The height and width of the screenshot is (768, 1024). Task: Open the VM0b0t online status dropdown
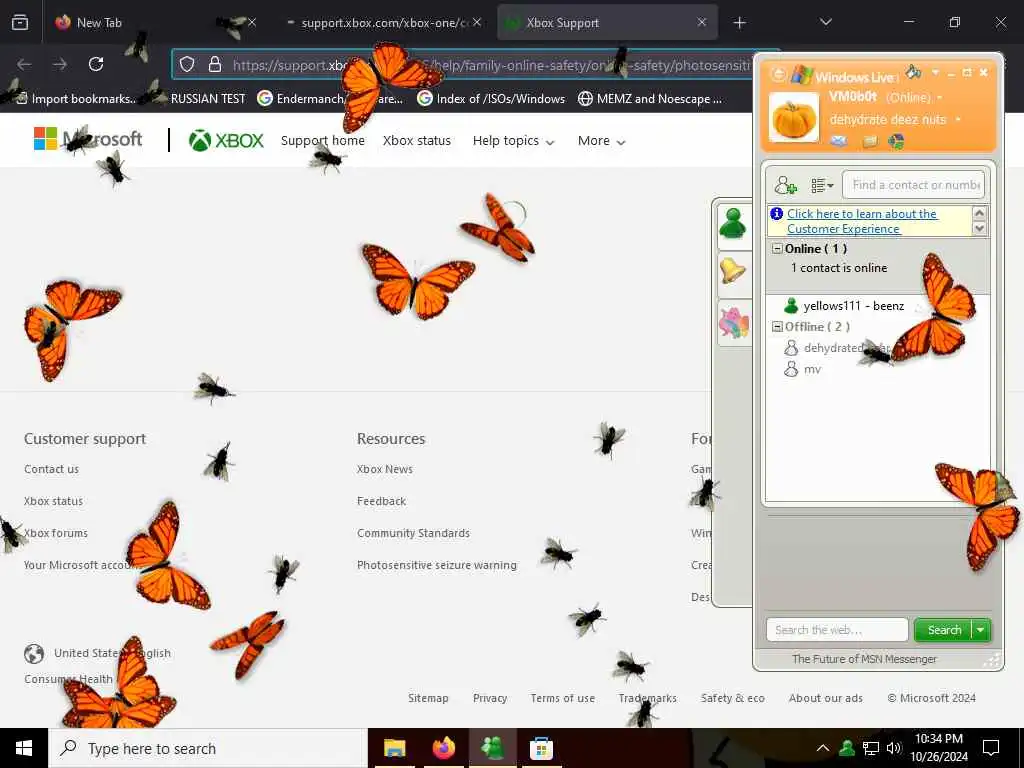point(940,98)
